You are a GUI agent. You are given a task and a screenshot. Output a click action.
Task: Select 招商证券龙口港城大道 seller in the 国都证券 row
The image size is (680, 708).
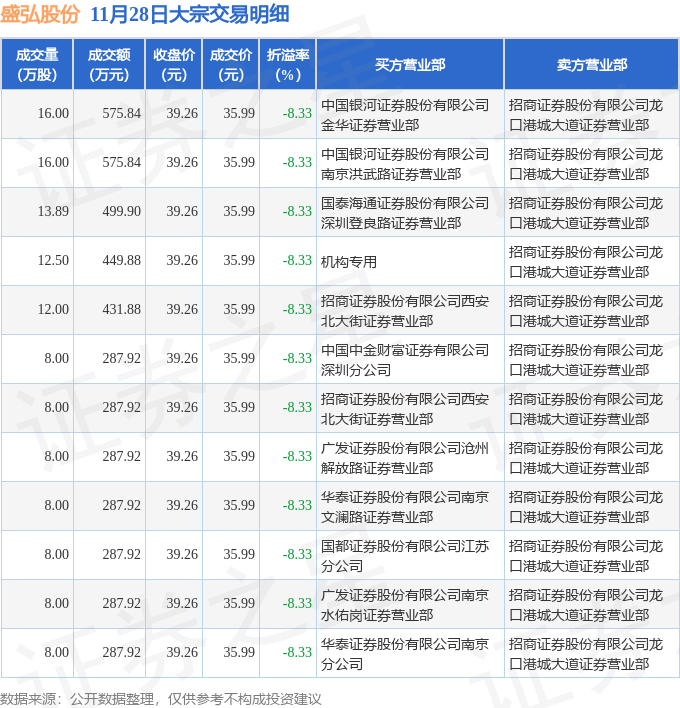tap(586, 556)
